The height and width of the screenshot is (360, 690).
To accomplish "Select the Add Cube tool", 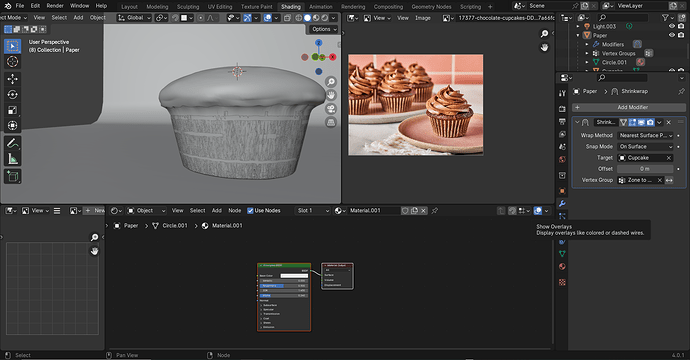I will coord(12,176).
